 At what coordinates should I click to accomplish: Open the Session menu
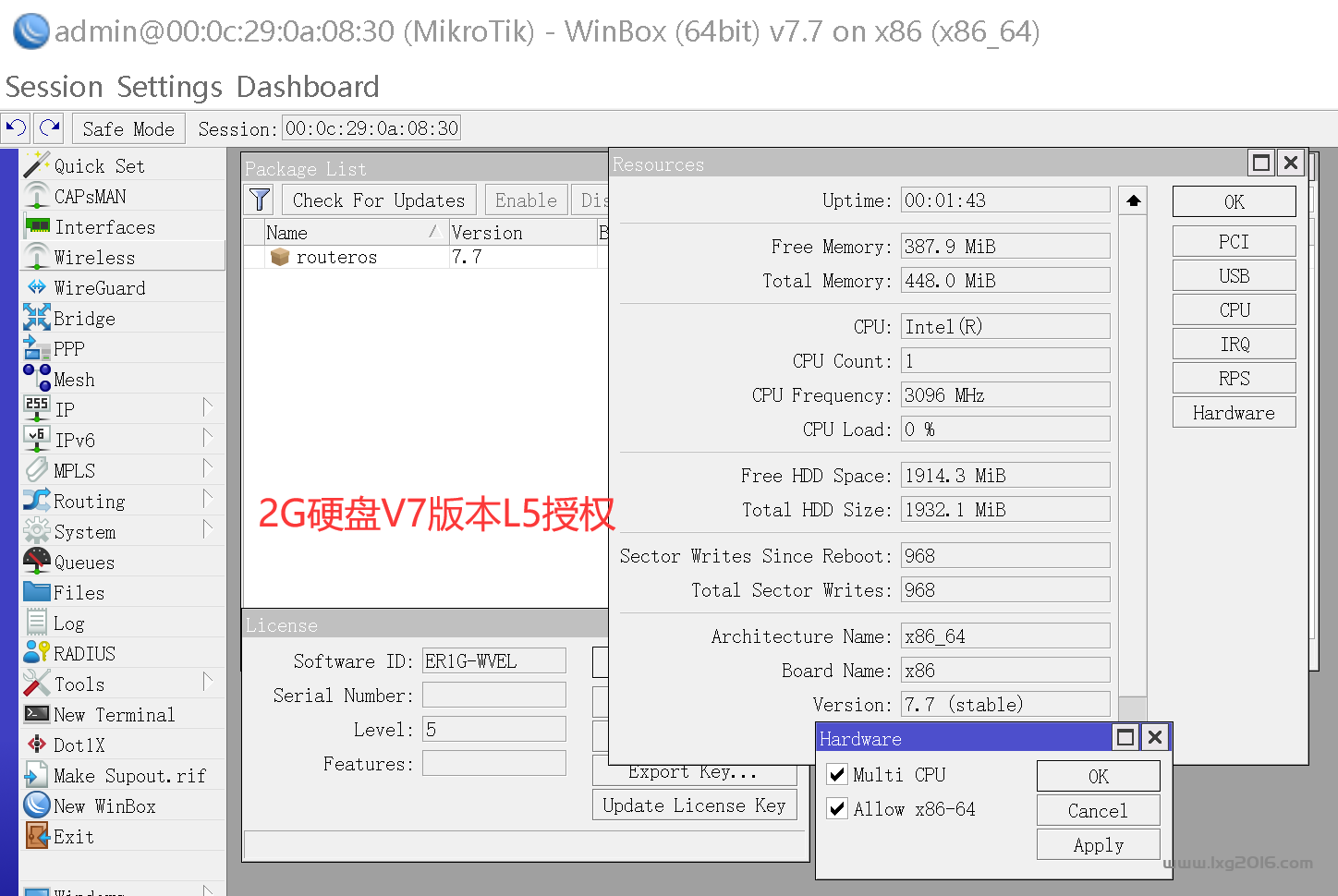click(x=55, y=87)
